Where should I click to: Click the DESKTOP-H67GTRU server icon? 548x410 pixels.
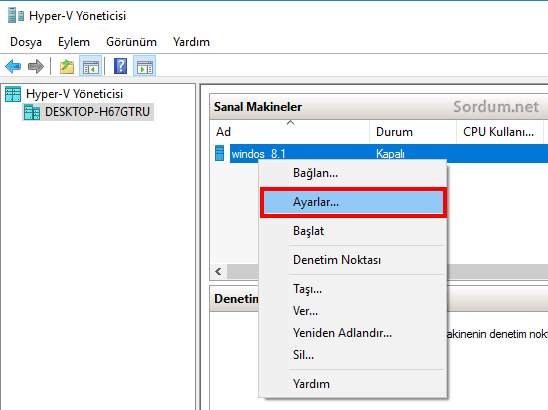click(x=32, y=112)
